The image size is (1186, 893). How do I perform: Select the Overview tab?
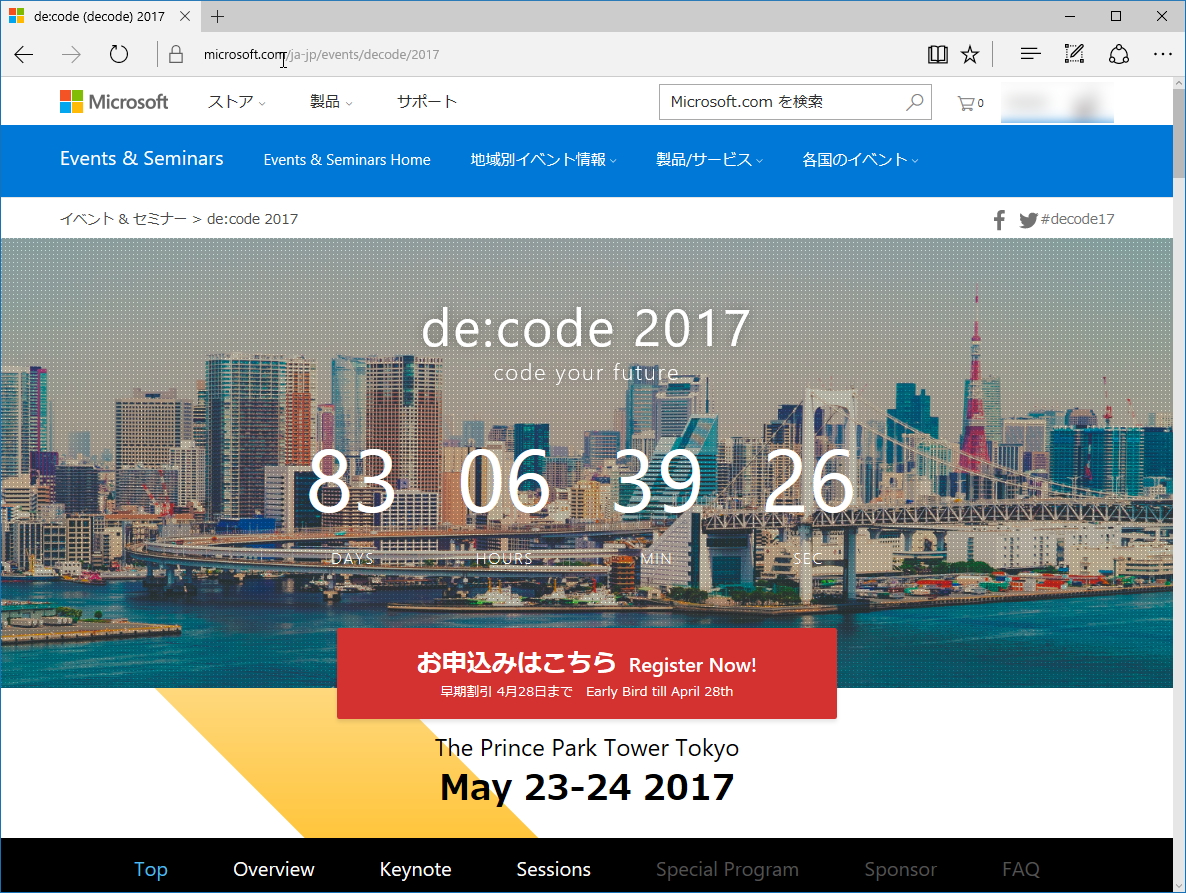click(273, 869)
